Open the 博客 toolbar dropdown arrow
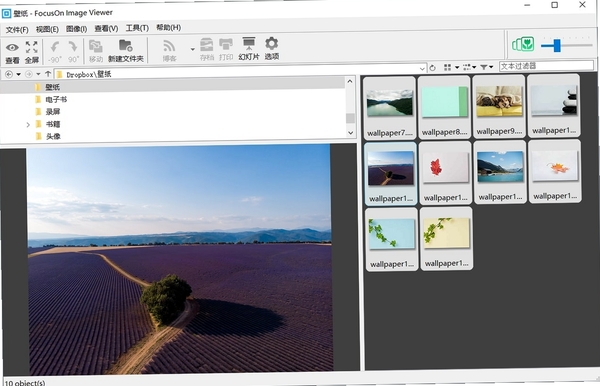 192,49
